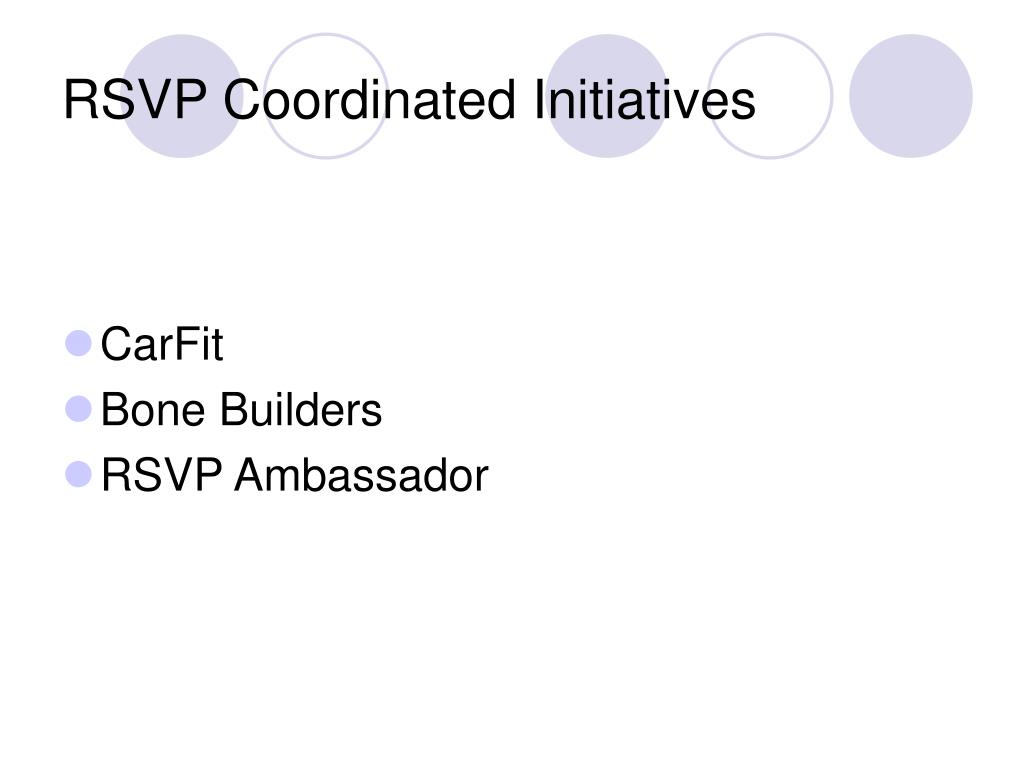
Task: Select the CarFit bullet text
Action: coord(162,344)
